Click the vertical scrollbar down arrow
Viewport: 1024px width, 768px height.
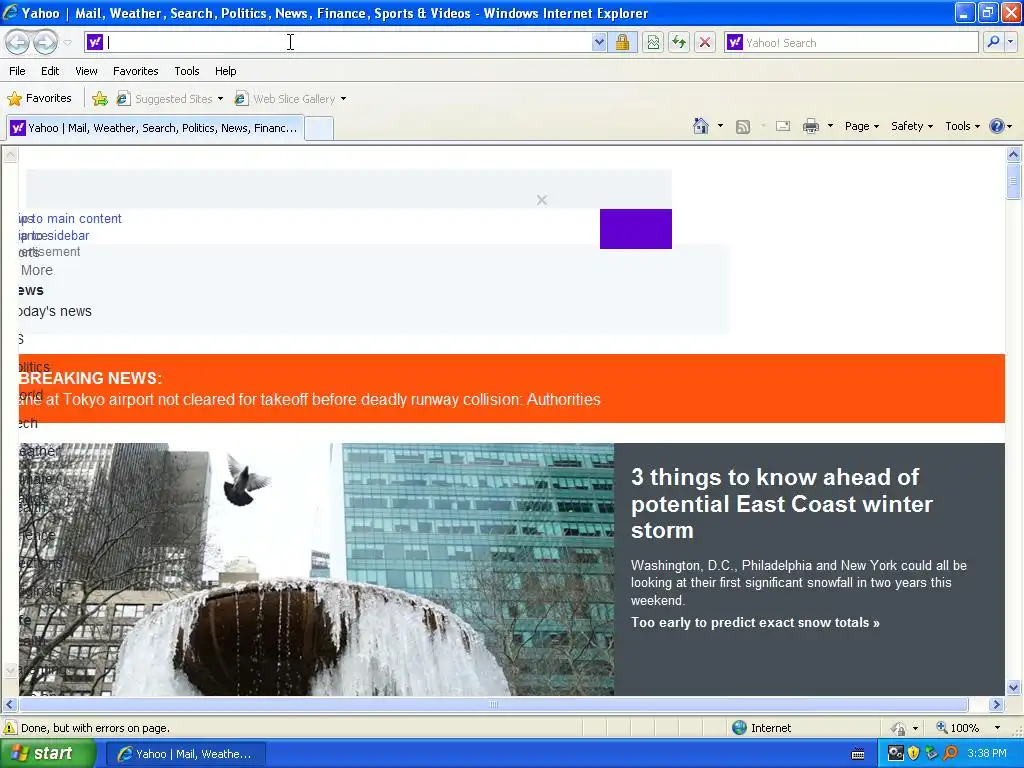1014,687
